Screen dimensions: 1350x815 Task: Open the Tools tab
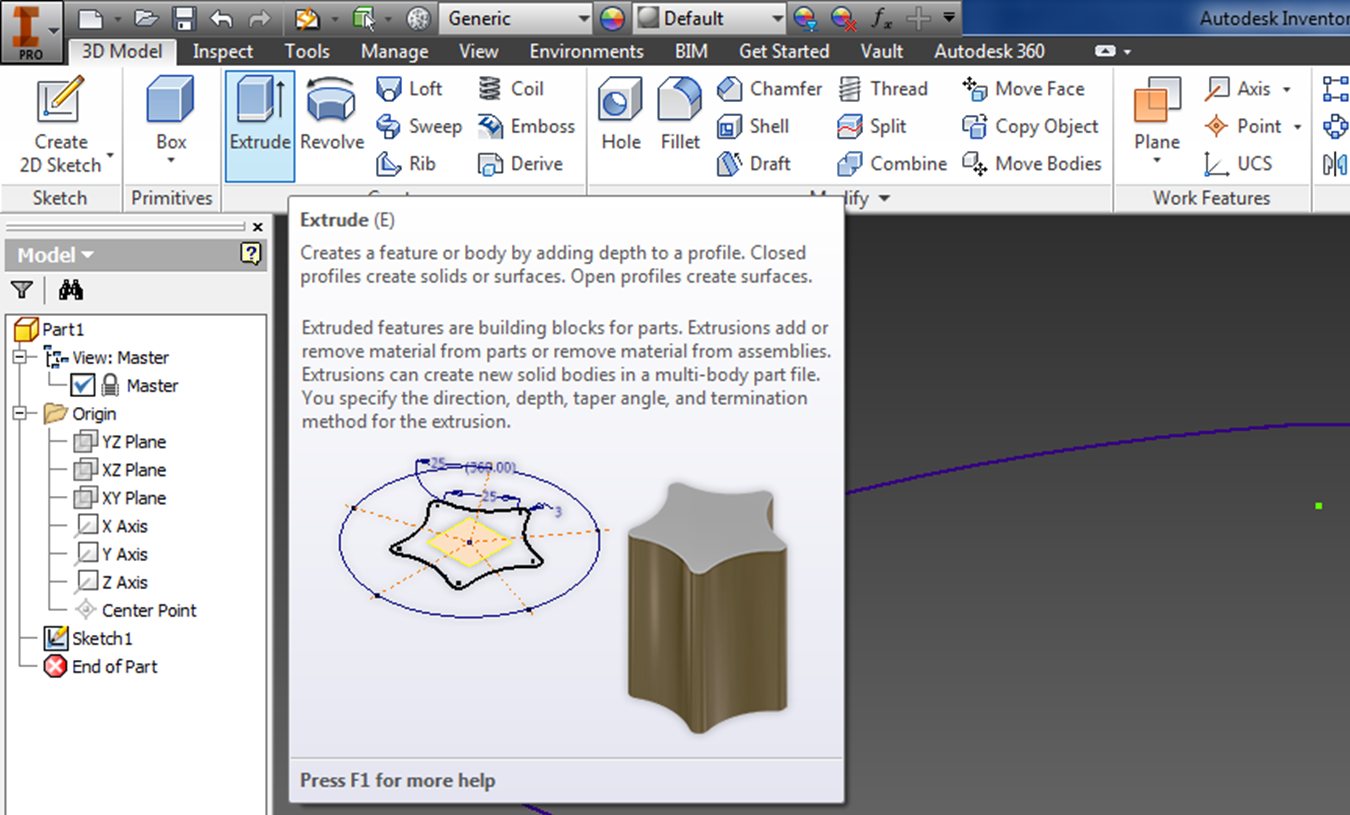point(307,51)
